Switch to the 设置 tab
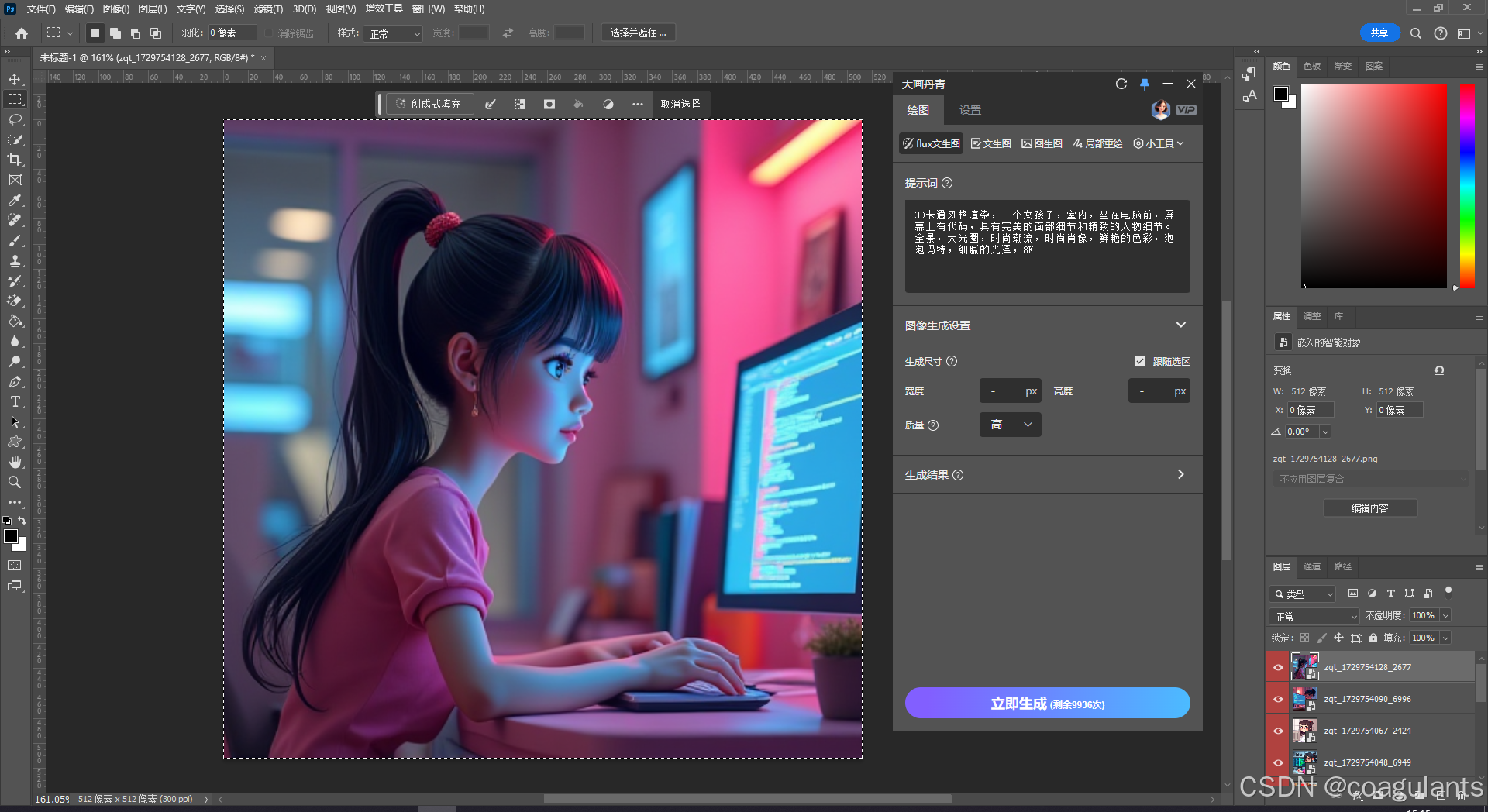 970,110
